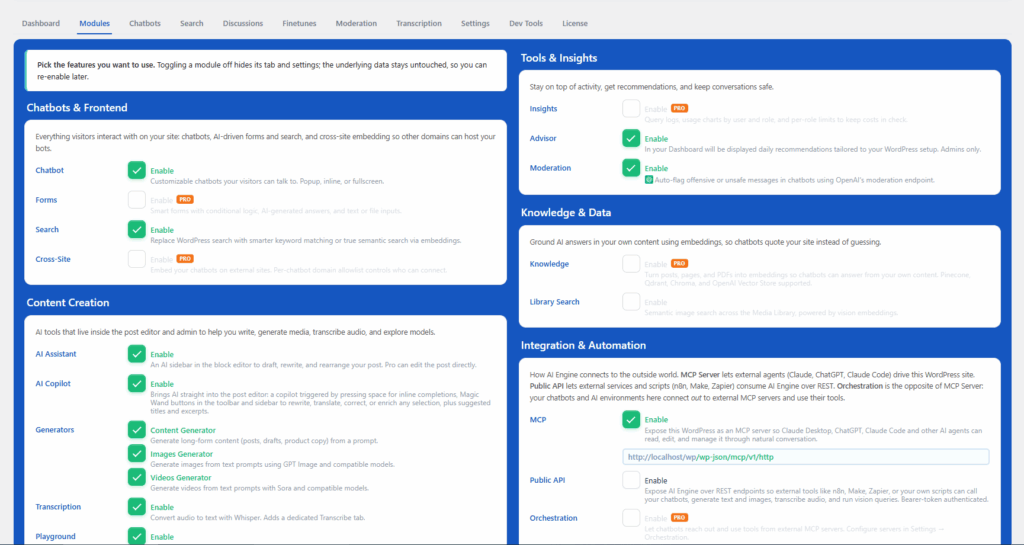Click the 'AI Assistant' row label

[x=56, y=354]
